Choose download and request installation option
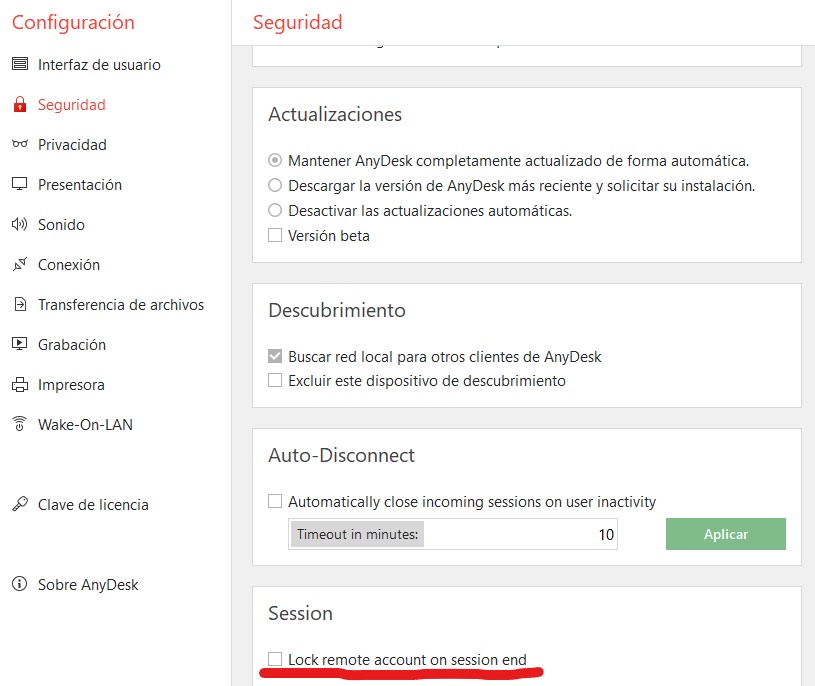 tap(275, 185)
